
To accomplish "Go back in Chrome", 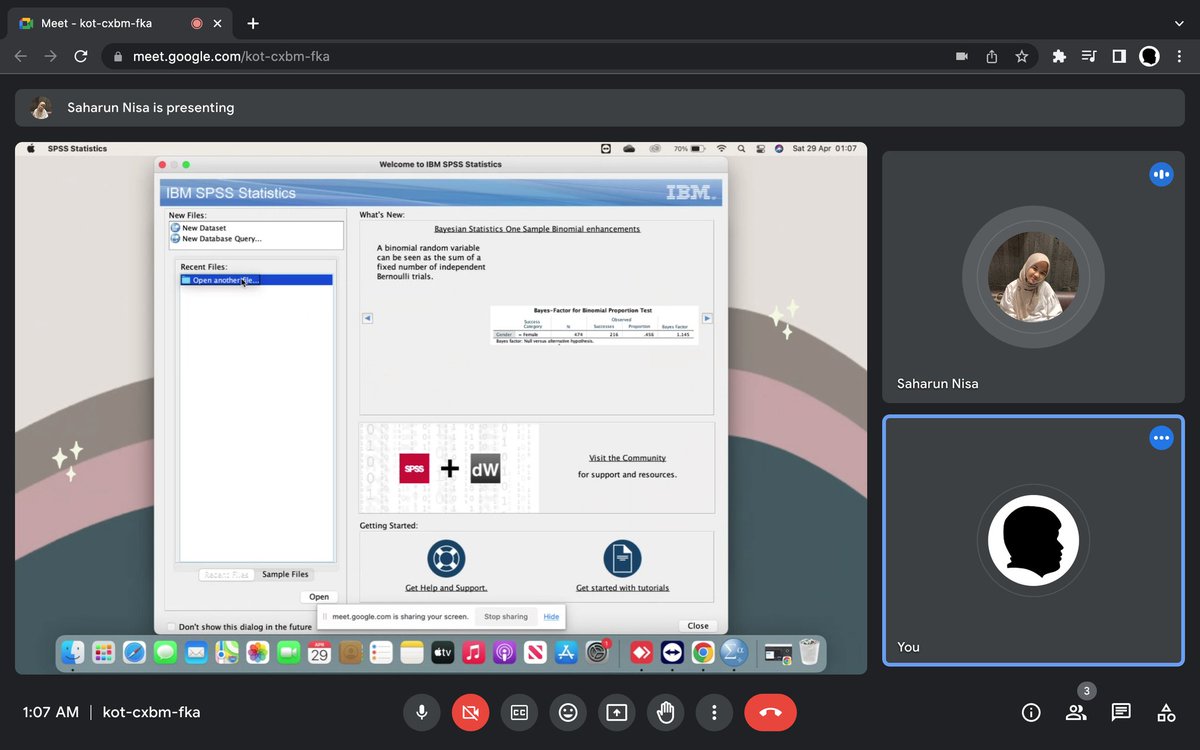I will [21, 57].
